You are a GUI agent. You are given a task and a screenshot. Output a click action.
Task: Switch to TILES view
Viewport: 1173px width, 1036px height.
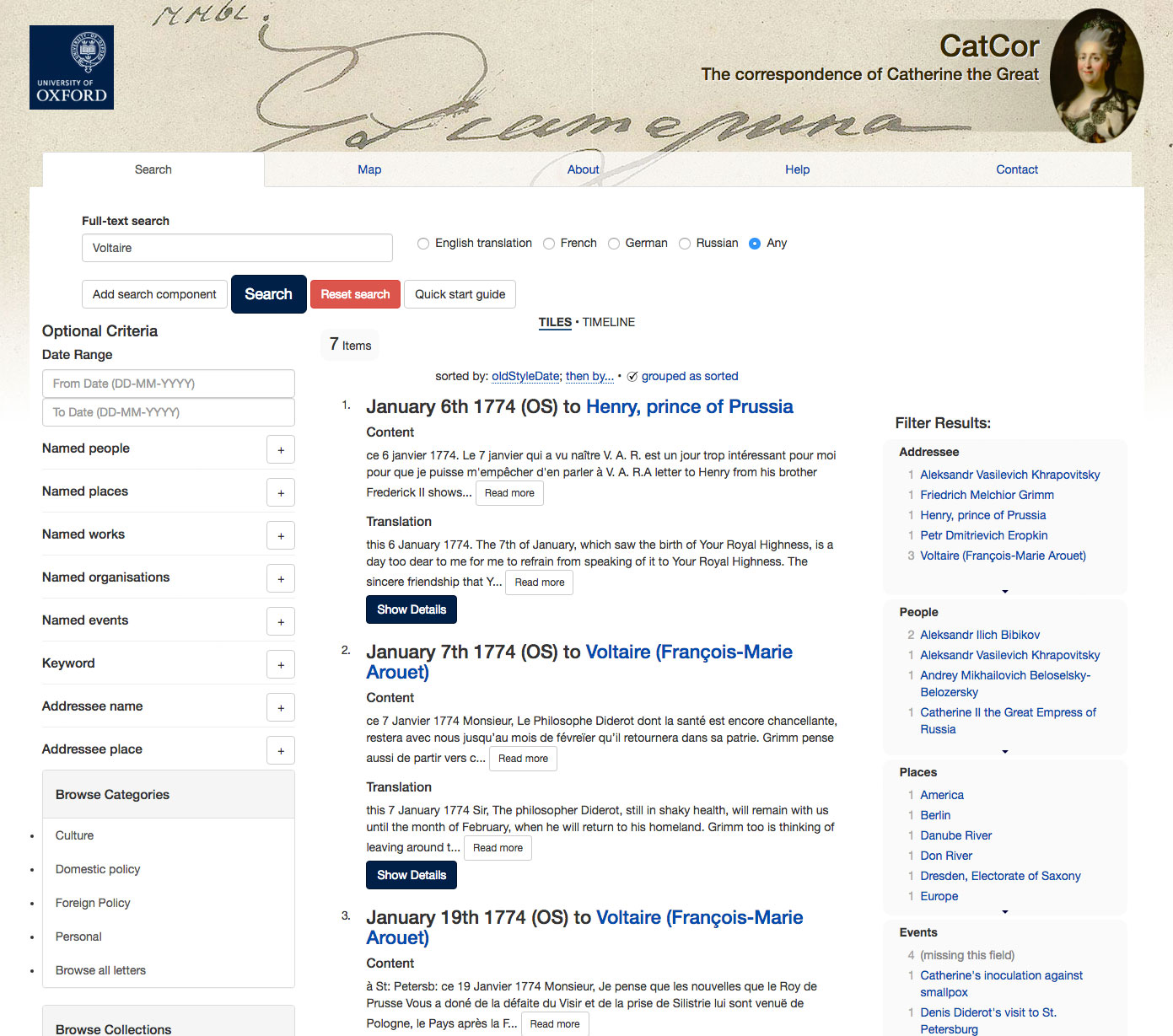[x=555, y=322]
